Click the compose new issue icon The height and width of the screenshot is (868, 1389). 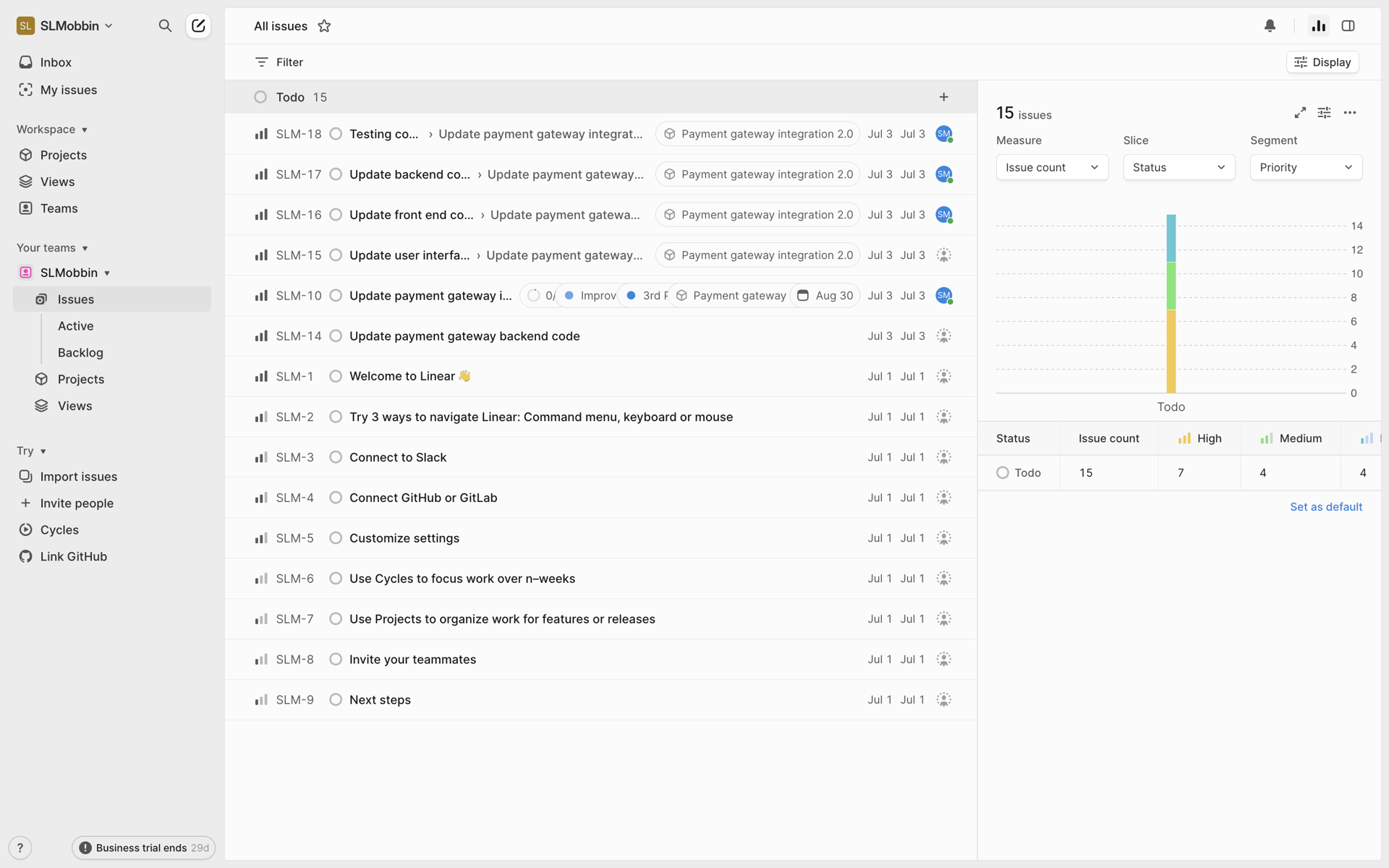pyautogui.click(x=198, y=26)
